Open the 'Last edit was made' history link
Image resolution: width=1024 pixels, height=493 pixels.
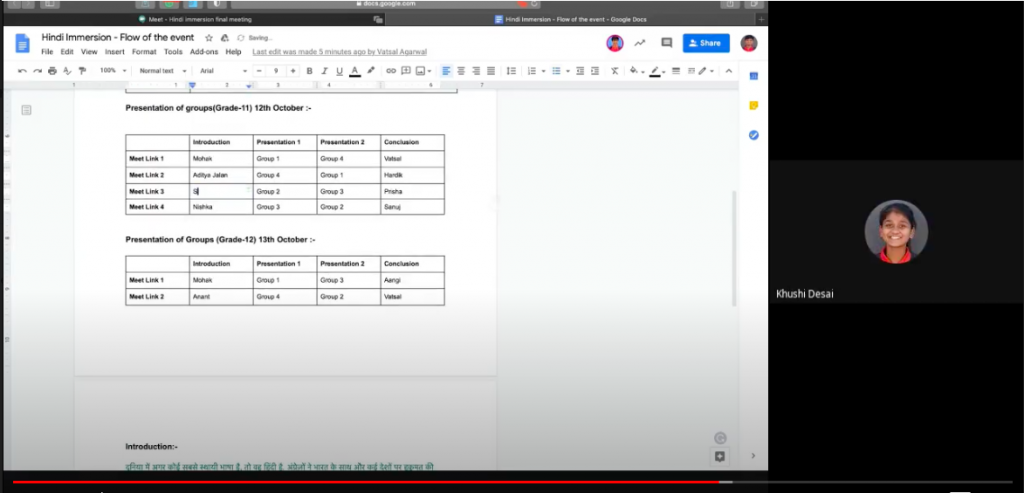coord(340,52)
